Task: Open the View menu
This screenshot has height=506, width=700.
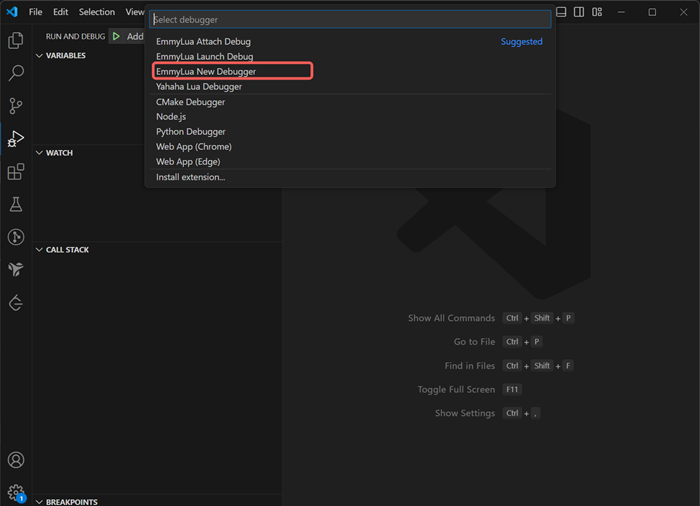Action: 134,12
